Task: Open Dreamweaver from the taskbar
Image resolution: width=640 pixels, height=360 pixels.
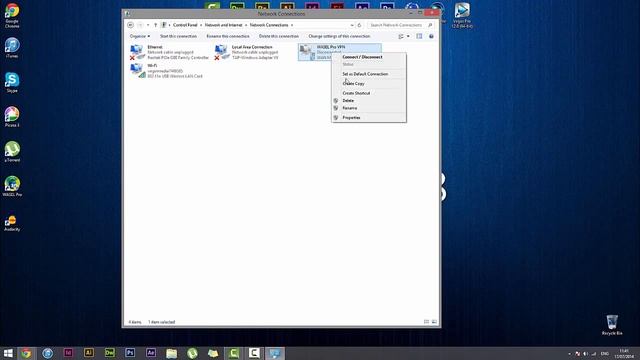Action: coord(109,353)
